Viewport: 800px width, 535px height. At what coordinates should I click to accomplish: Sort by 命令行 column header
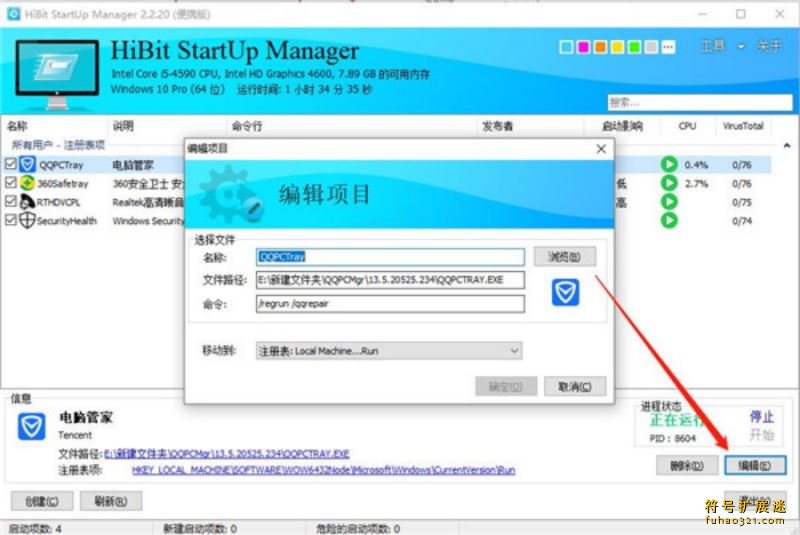coord(247,126)
